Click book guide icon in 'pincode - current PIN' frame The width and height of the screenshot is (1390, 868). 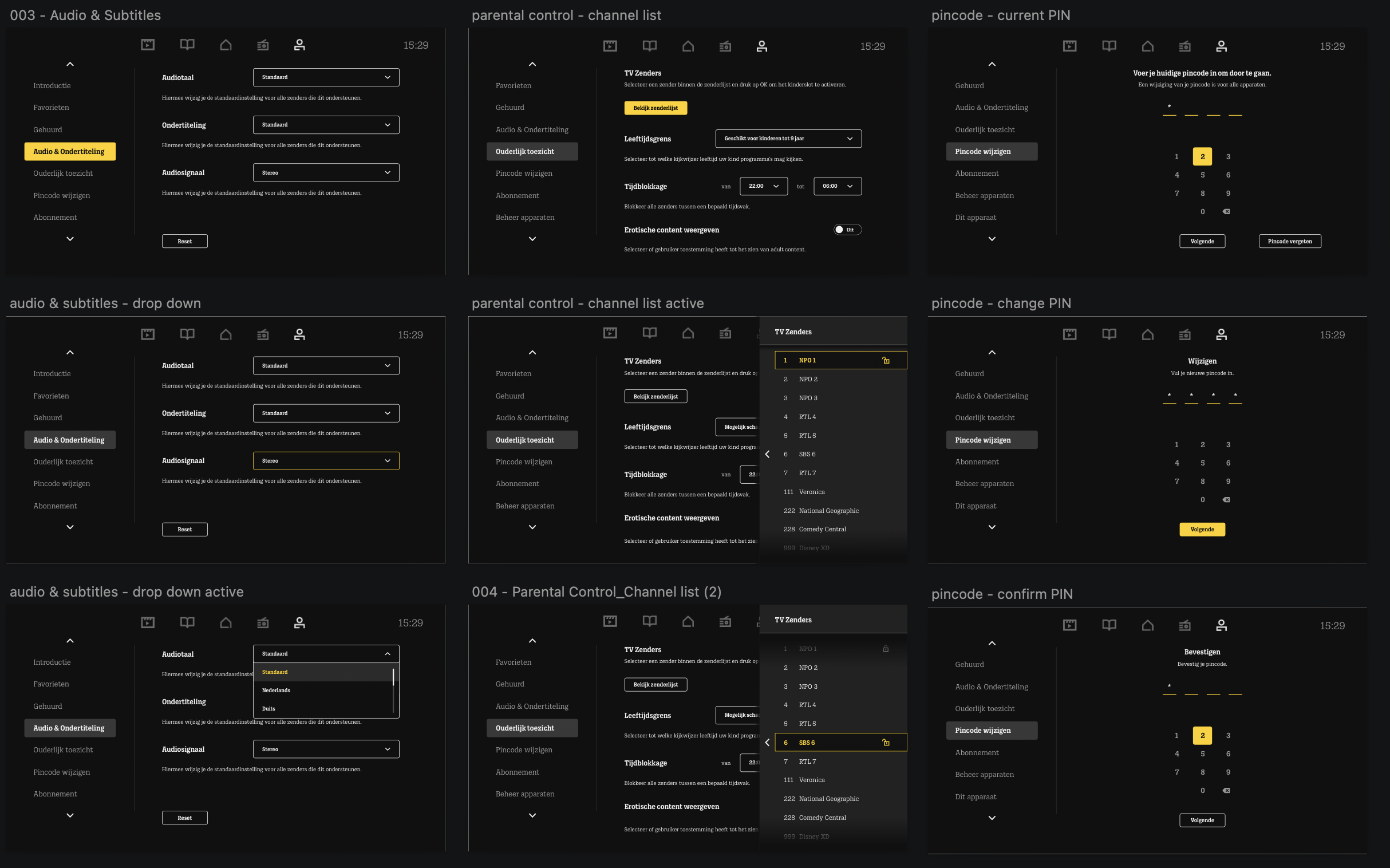tap(1109, 46)
